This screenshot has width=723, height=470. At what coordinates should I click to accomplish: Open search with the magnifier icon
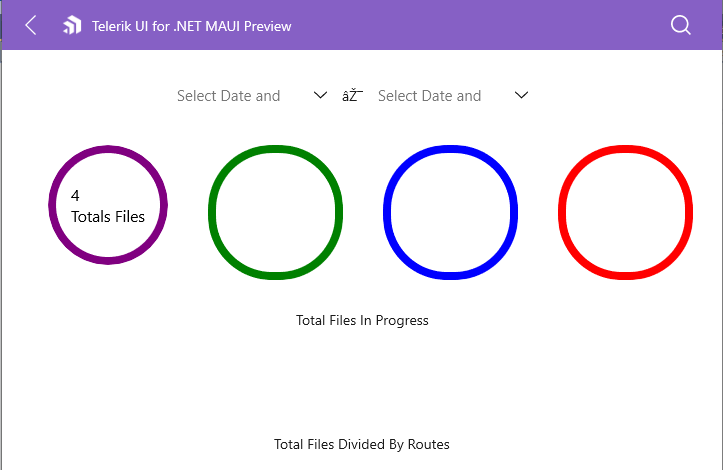click(681, 26)
